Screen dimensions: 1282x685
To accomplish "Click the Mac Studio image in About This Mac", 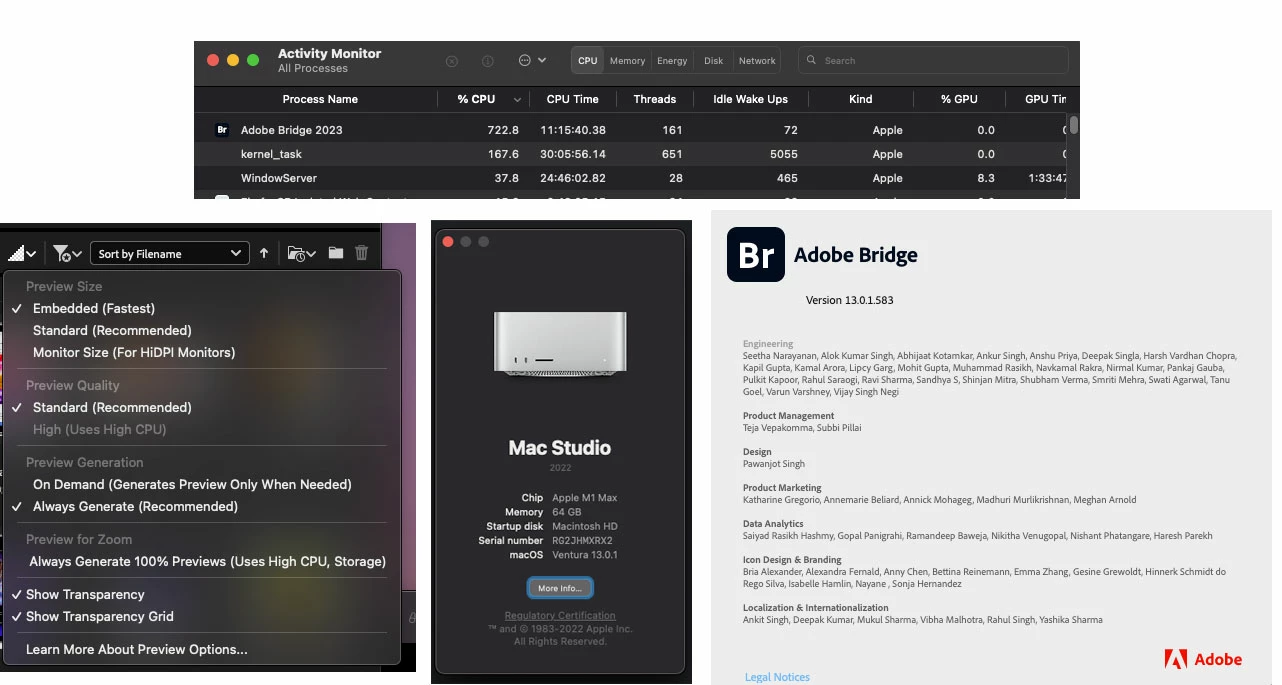I will click(x=559, y=343).
